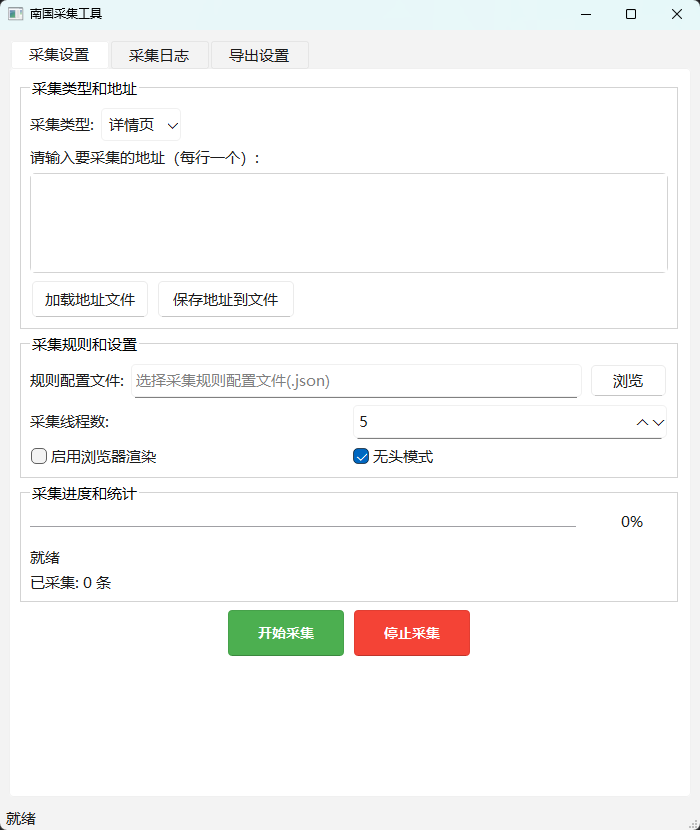Click the collection progress bar
Screen dimensions: 700x830
tap(303, 522)
